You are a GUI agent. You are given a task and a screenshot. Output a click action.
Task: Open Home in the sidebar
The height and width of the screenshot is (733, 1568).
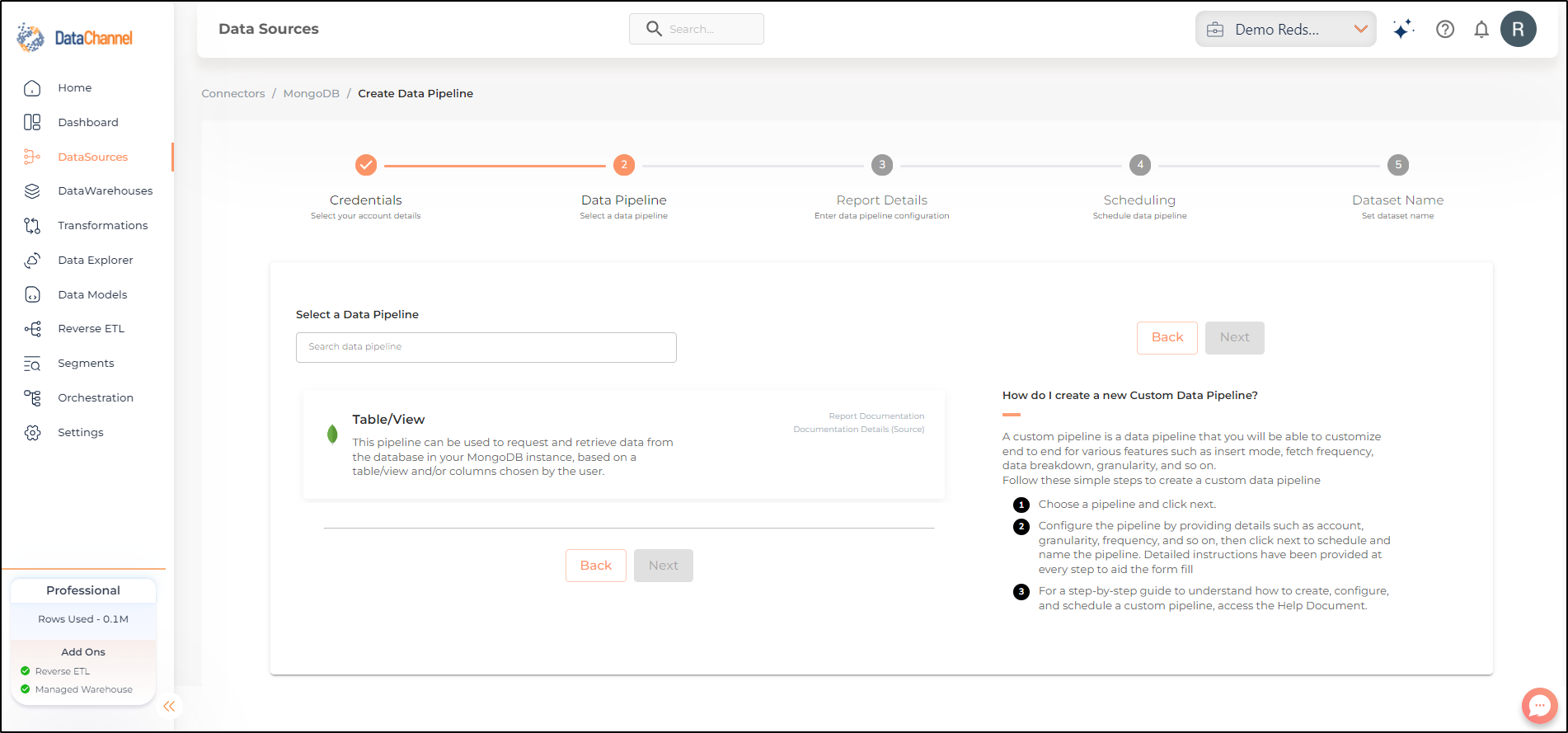coord(75,88)
